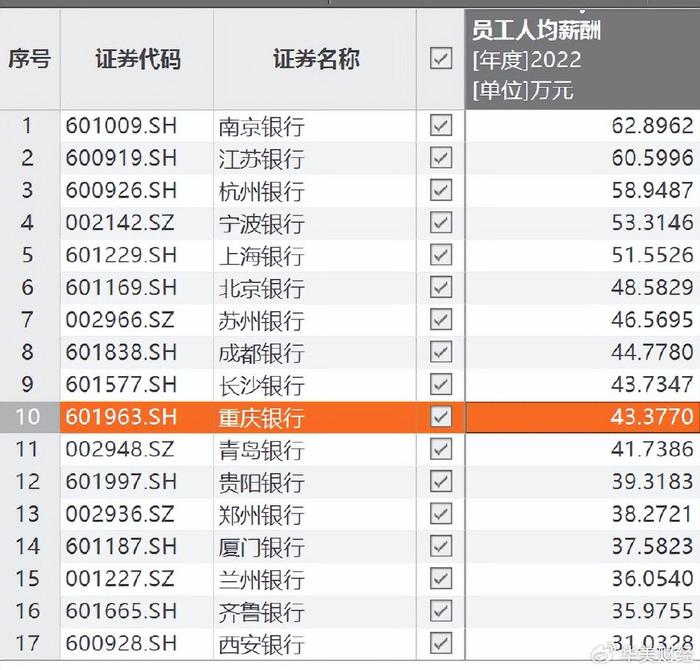Select stock code 002966.SZ
Image resolution: width=700 pixels, height=670 pixels.
[120, 320]
